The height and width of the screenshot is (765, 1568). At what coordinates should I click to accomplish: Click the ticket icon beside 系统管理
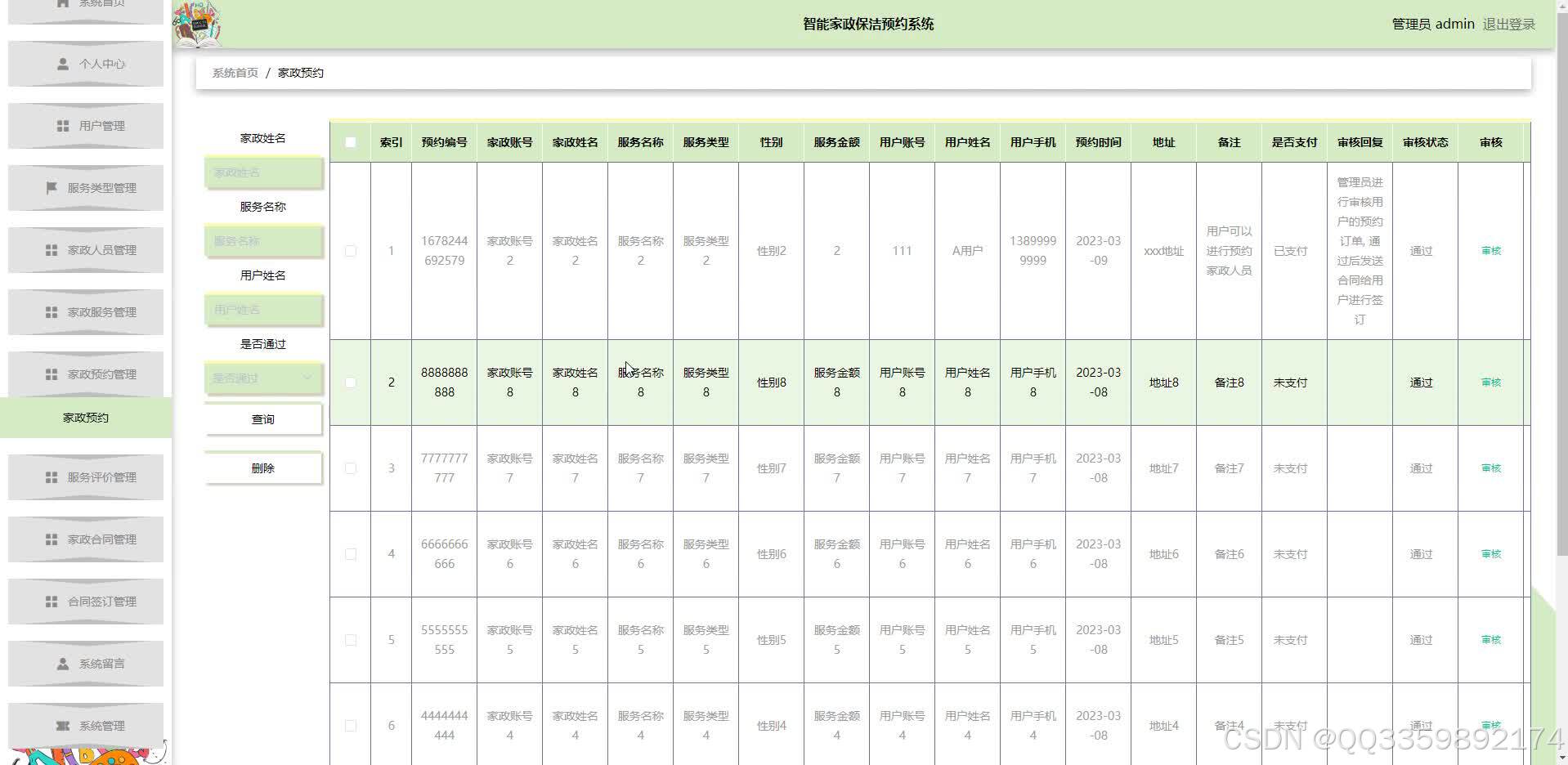point(63,726)
